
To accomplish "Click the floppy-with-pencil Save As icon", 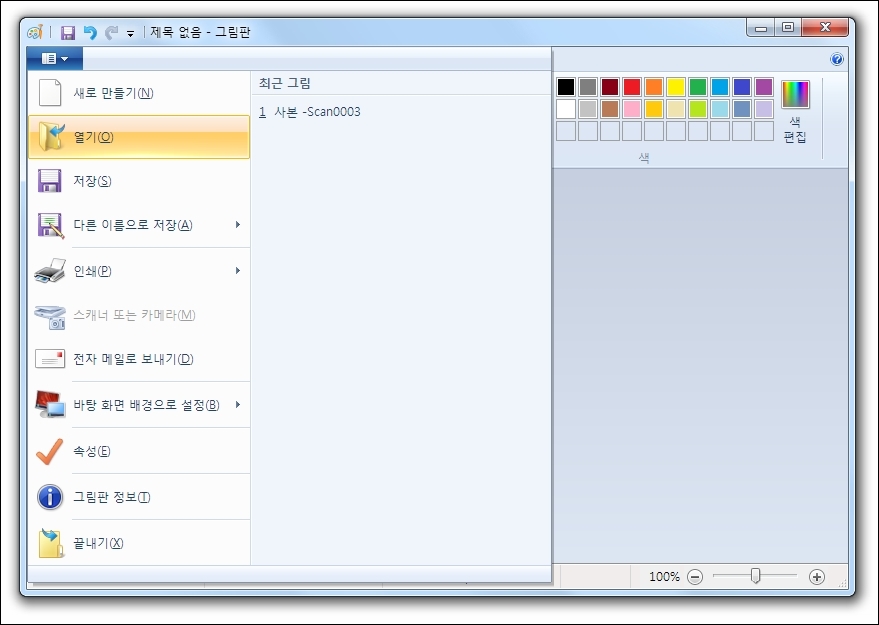I will 50,225.
